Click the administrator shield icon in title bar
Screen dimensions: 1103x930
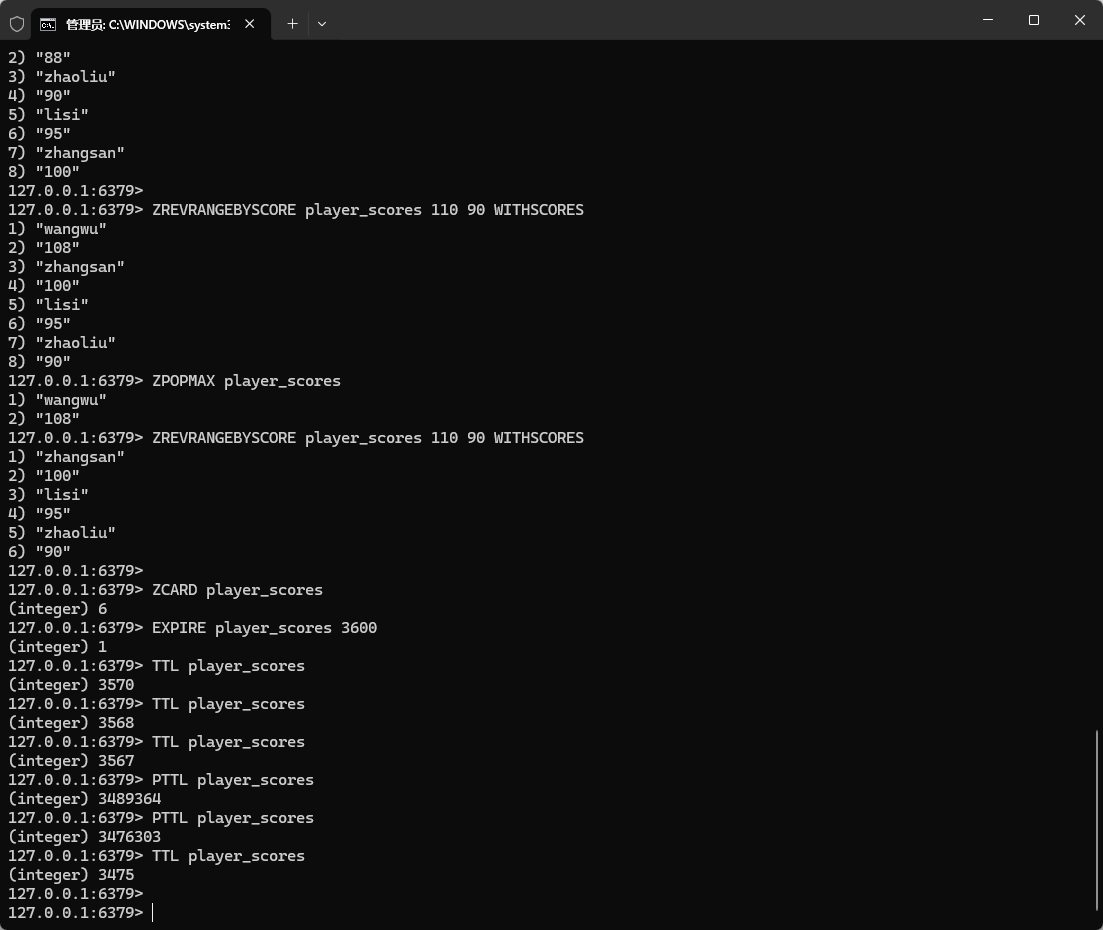16,23
